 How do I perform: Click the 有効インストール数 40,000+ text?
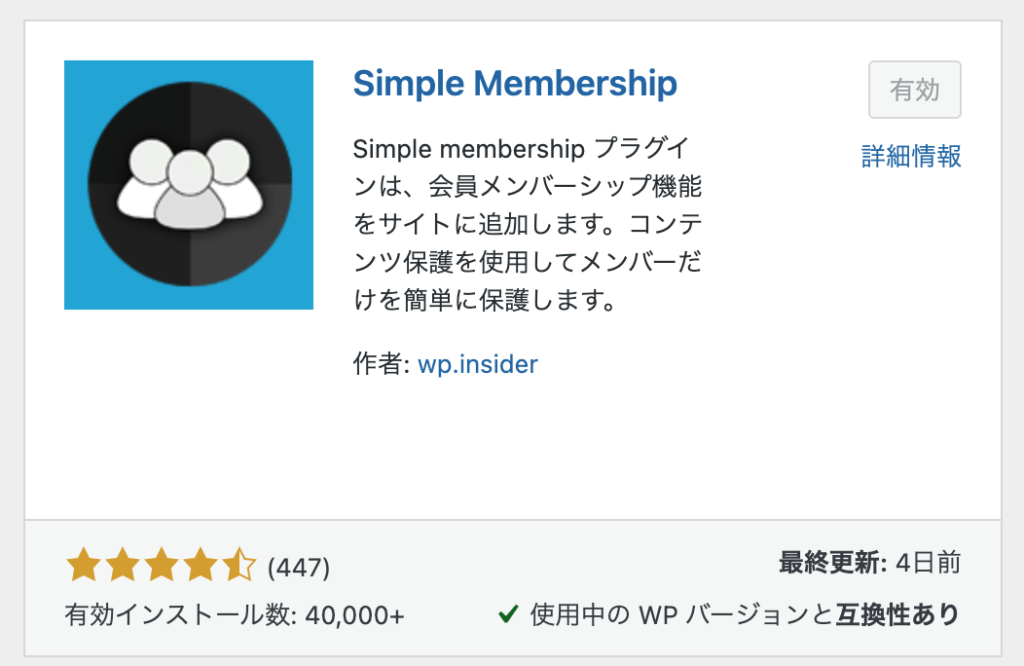click(234, 615)
